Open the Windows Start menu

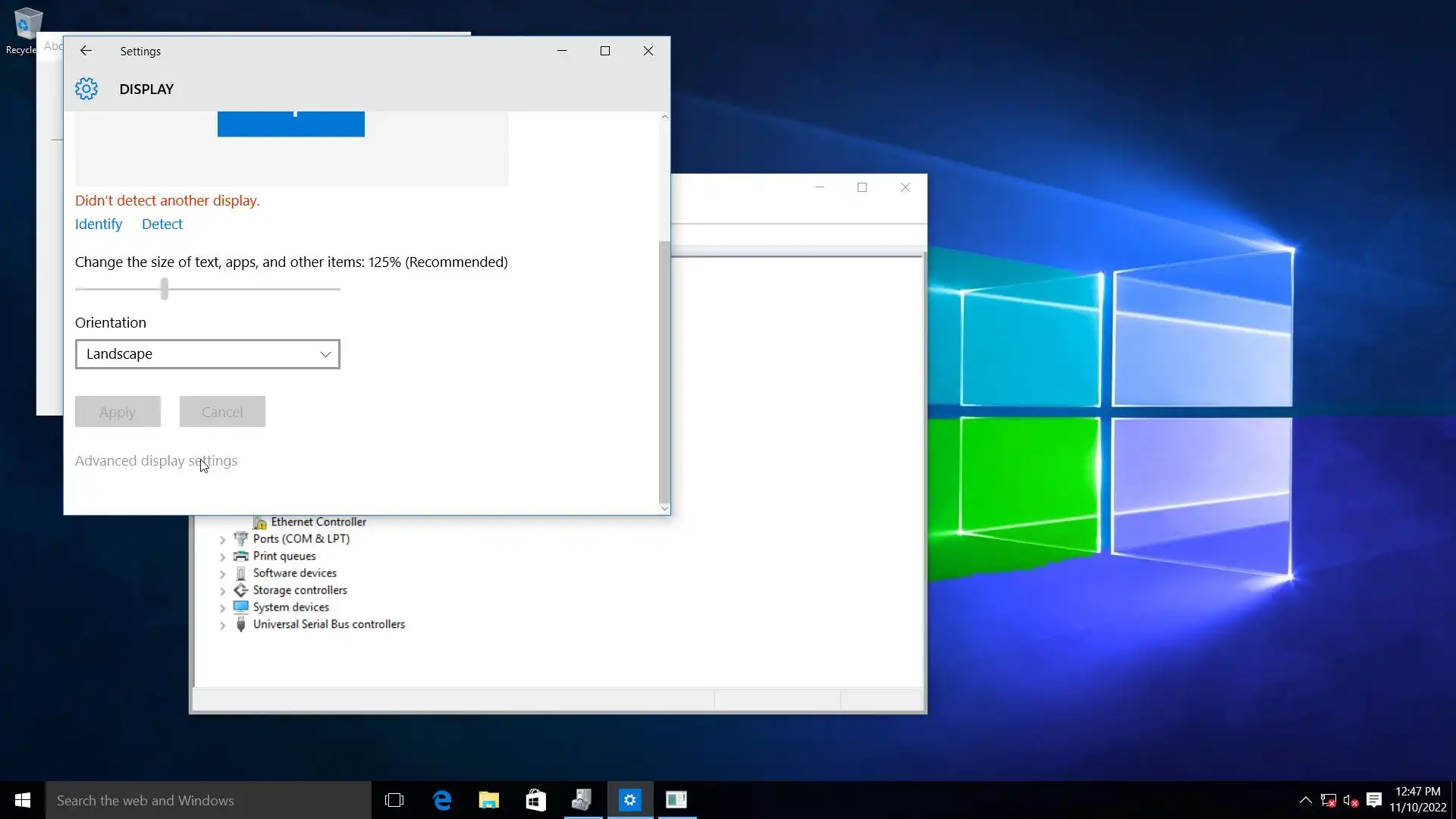point(23,800)
